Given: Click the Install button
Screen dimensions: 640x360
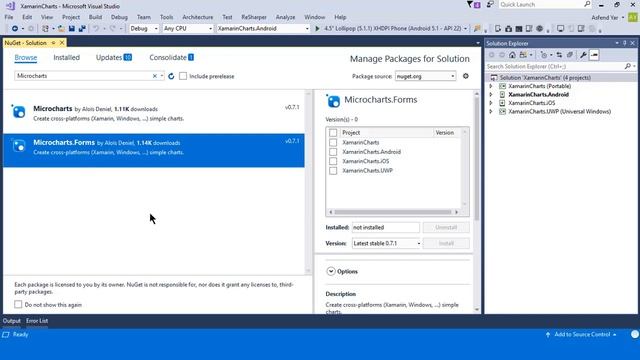Looking at the screenshot, I should (x=446, y=243).
